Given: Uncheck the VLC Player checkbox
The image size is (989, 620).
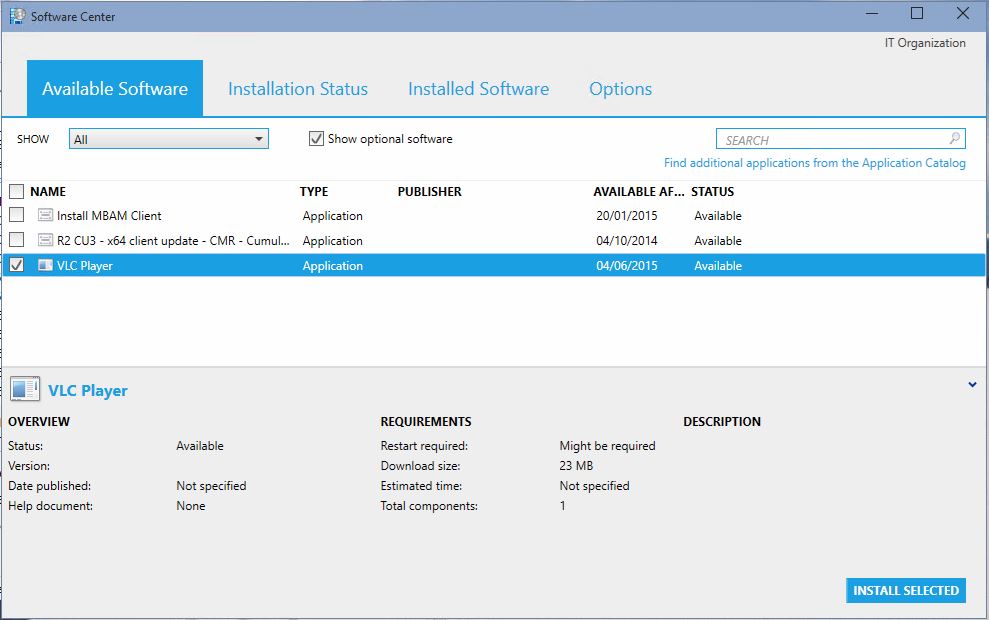Looking at the screenshot, I should click(16, 266).
